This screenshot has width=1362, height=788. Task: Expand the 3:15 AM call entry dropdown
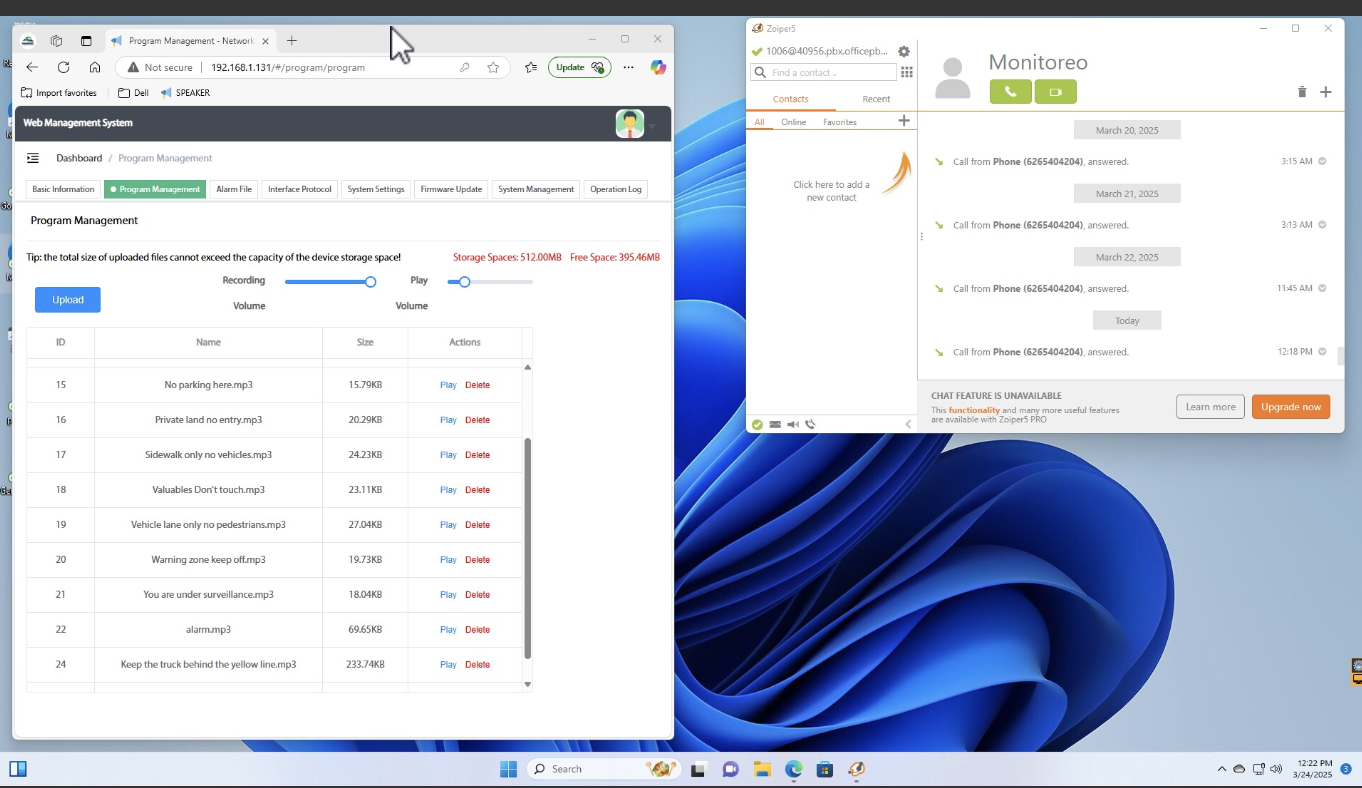(x=1322, y=161)
